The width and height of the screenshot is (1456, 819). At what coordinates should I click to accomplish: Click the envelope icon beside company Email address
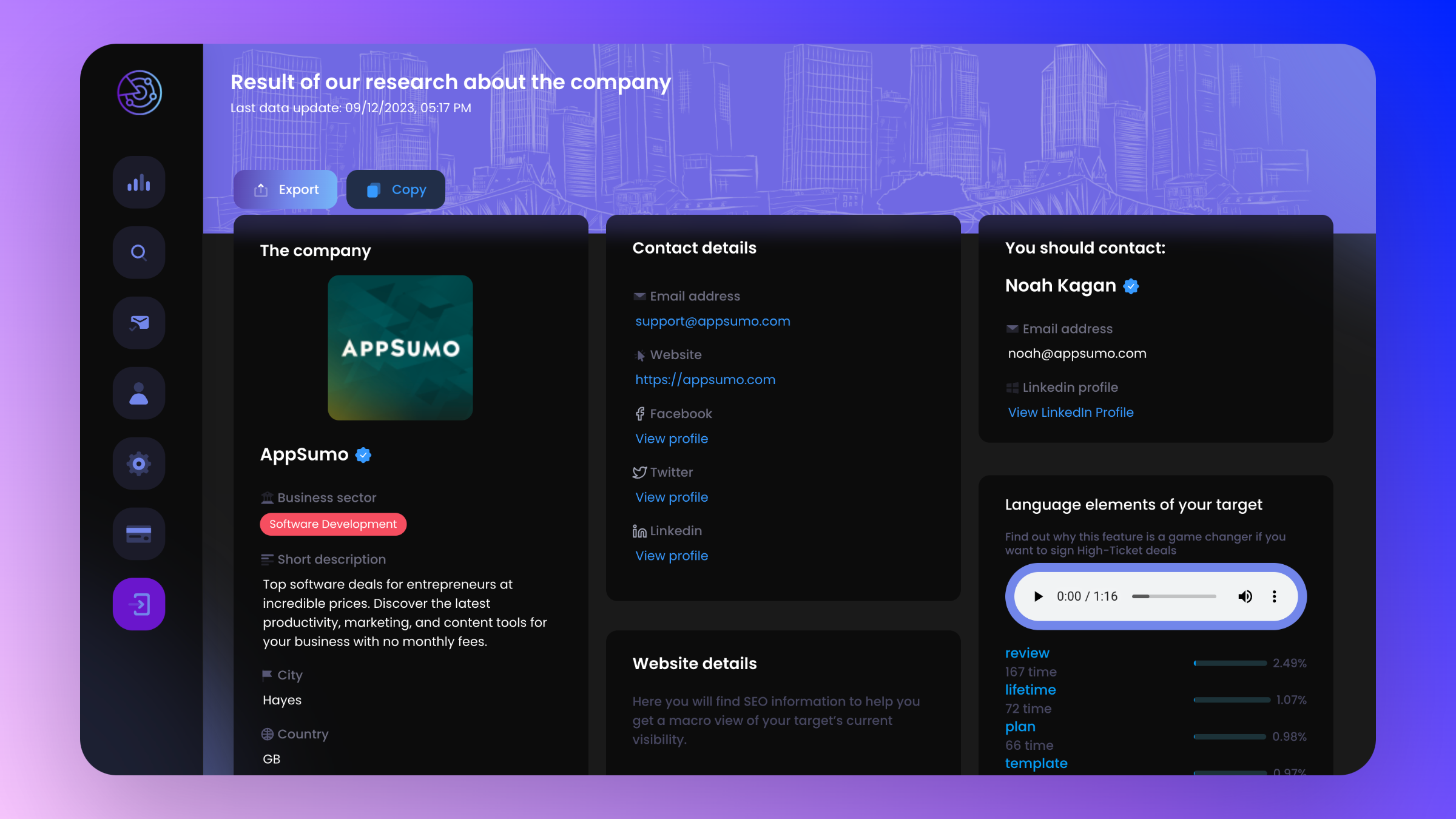pos(639,296)
